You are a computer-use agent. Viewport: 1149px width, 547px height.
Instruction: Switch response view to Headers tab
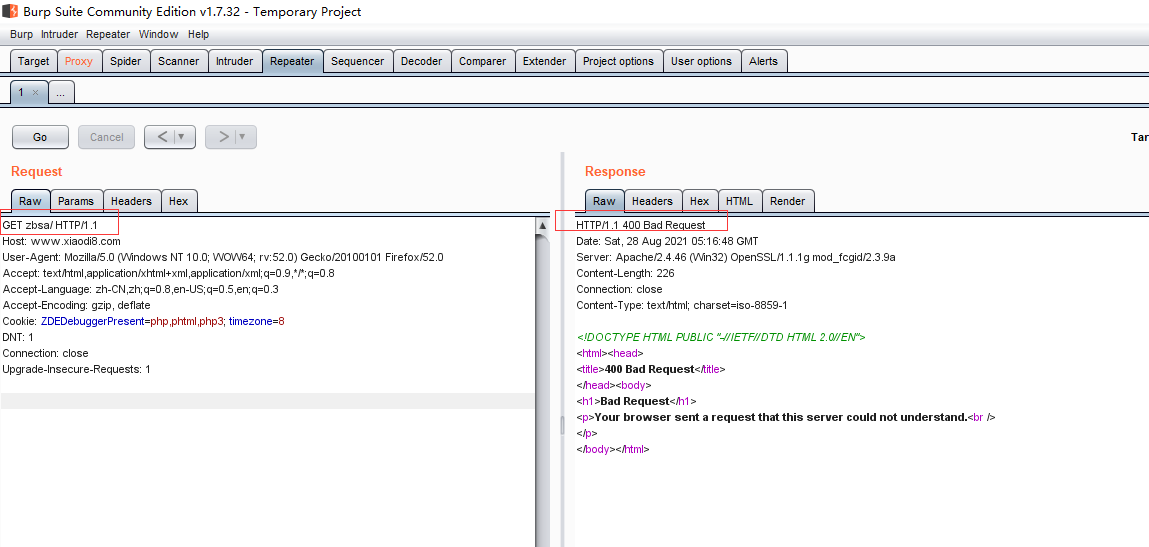pos(652,201)
